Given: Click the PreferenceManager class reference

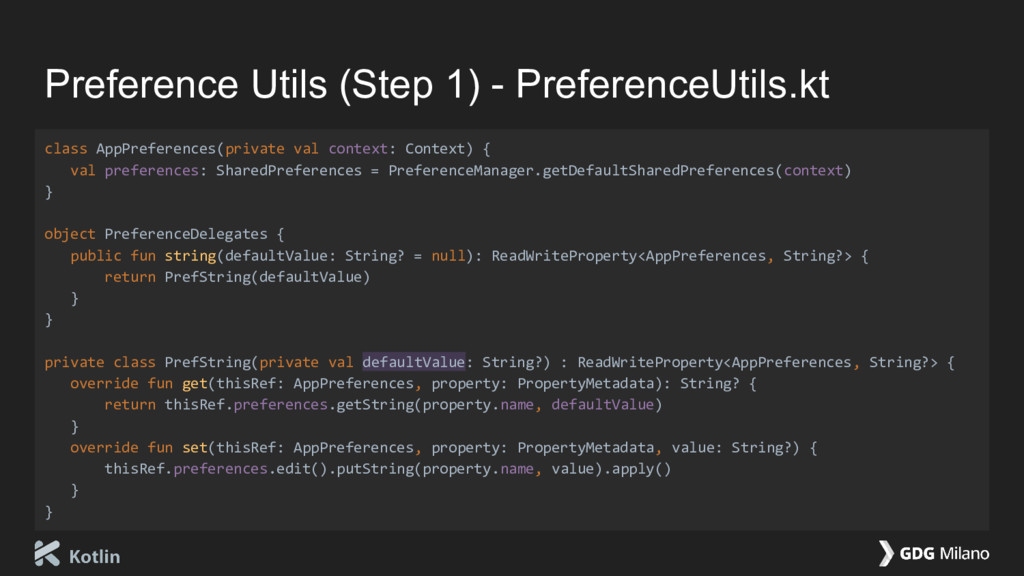Looking at the screenshot, I should click(461, 170).
